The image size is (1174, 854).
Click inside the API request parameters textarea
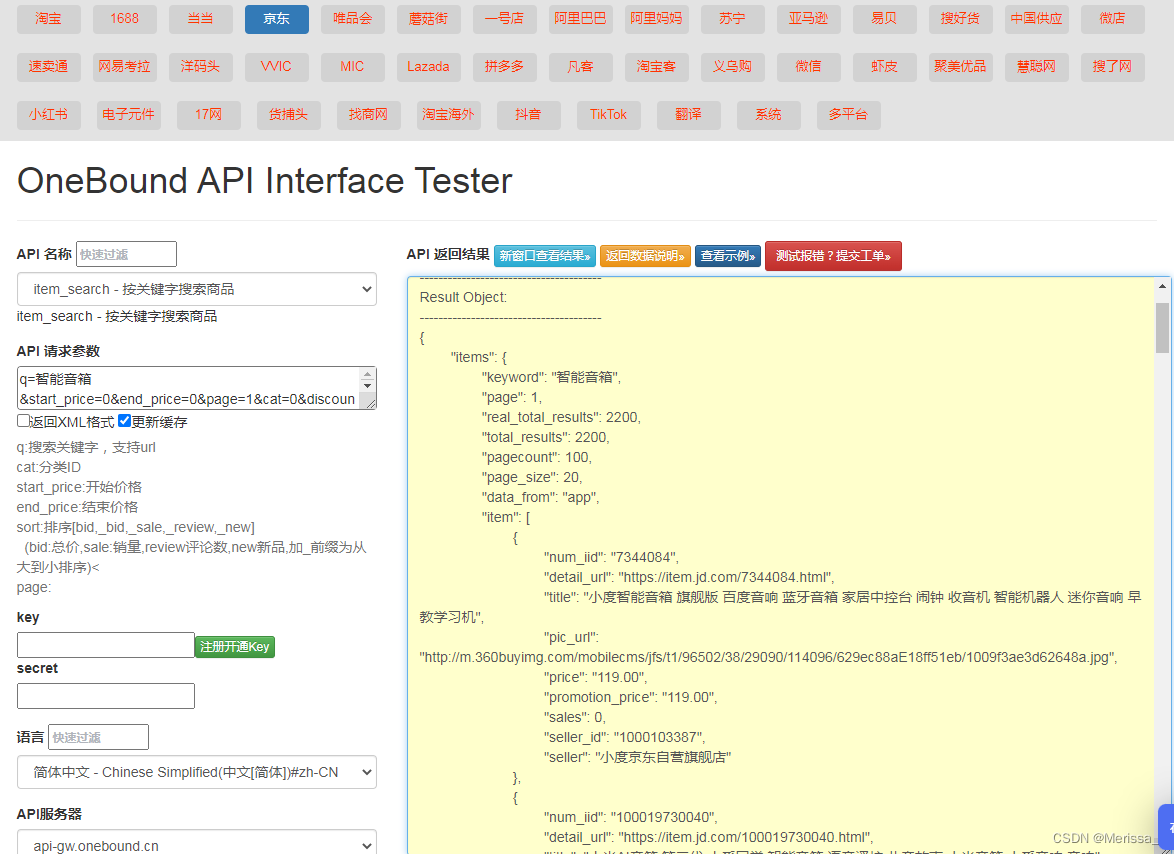(x=189, y=388)
